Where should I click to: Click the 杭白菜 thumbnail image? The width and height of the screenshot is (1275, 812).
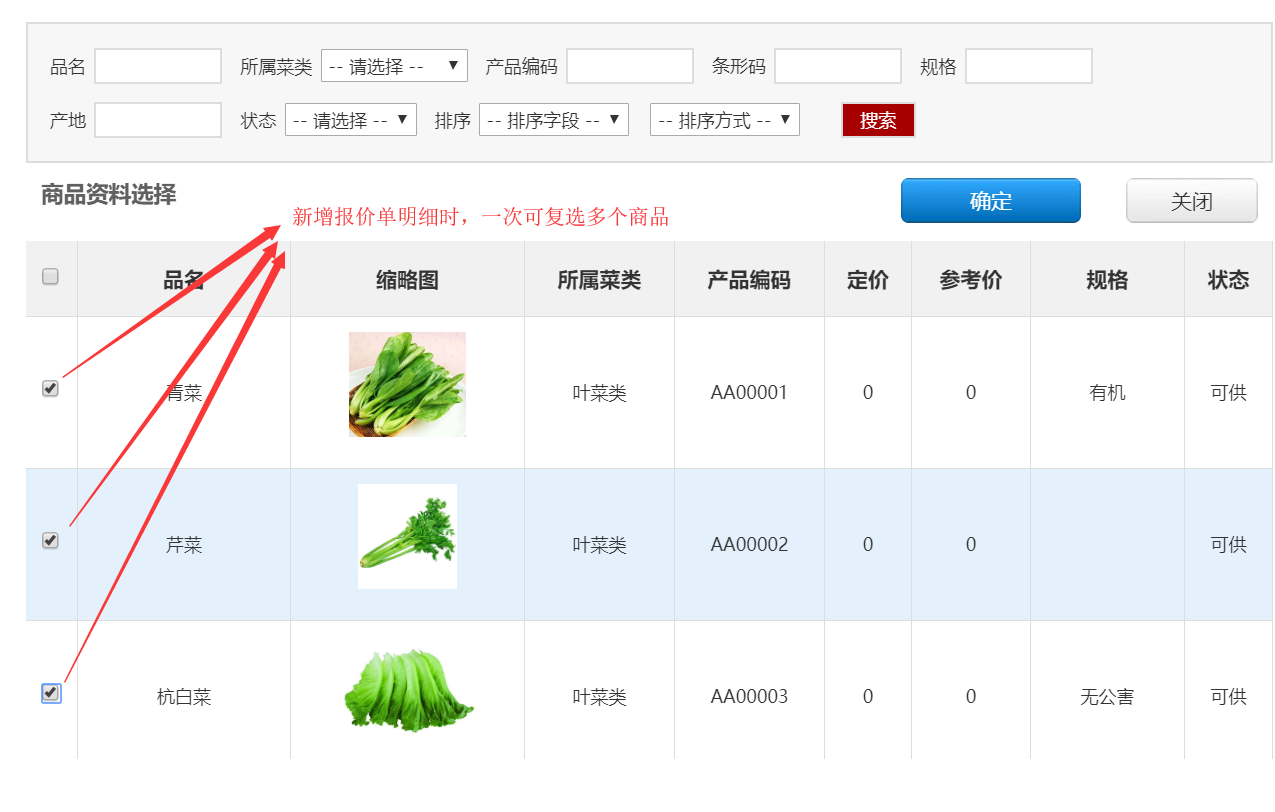(x=408, y=691)
